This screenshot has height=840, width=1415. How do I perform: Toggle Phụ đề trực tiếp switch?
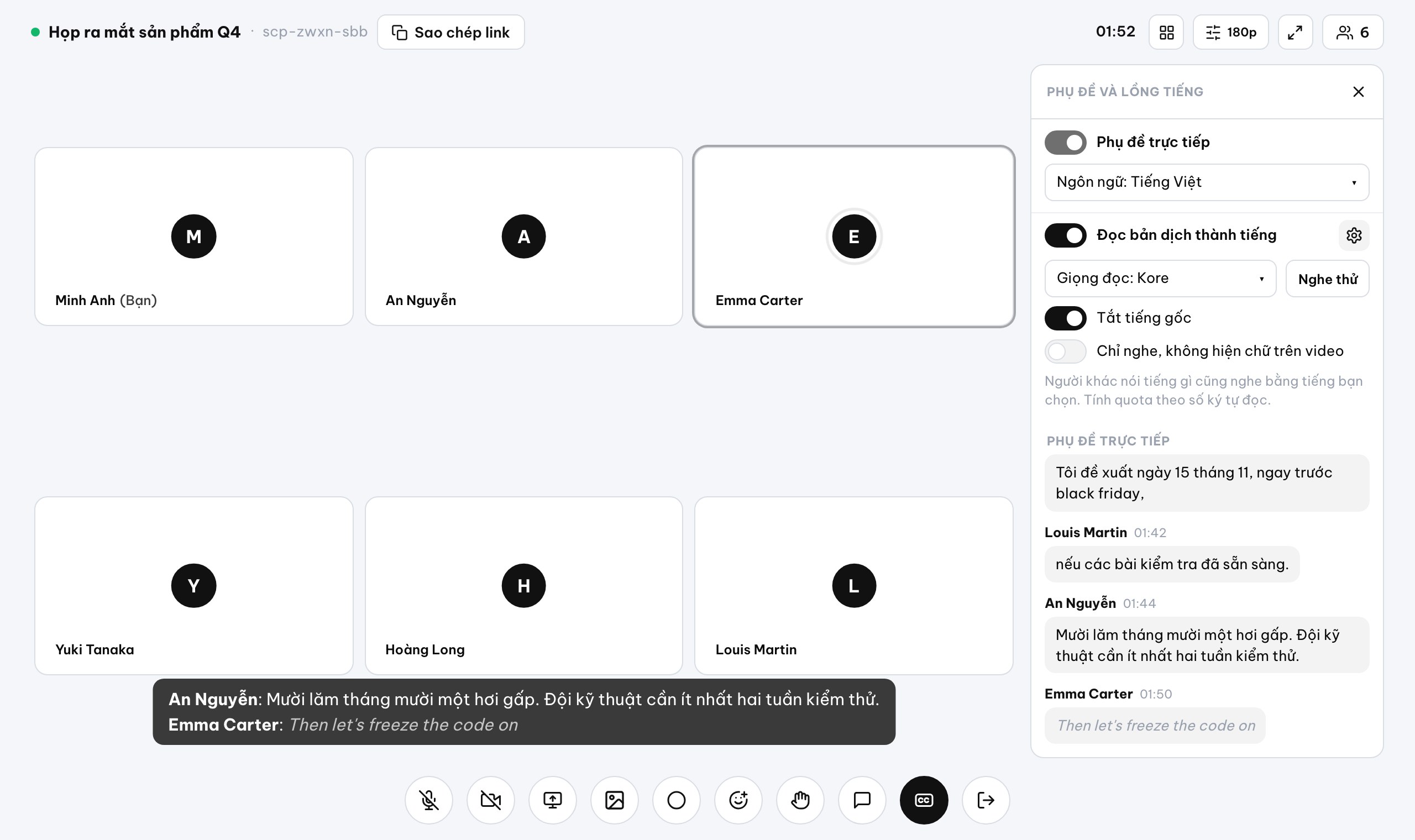(x=1065, y=142)
